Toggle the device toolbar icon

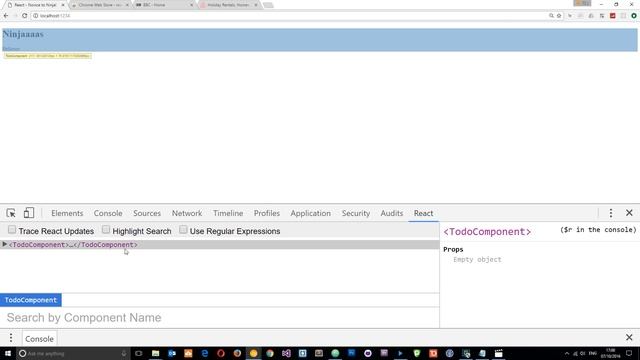[29, 213]
